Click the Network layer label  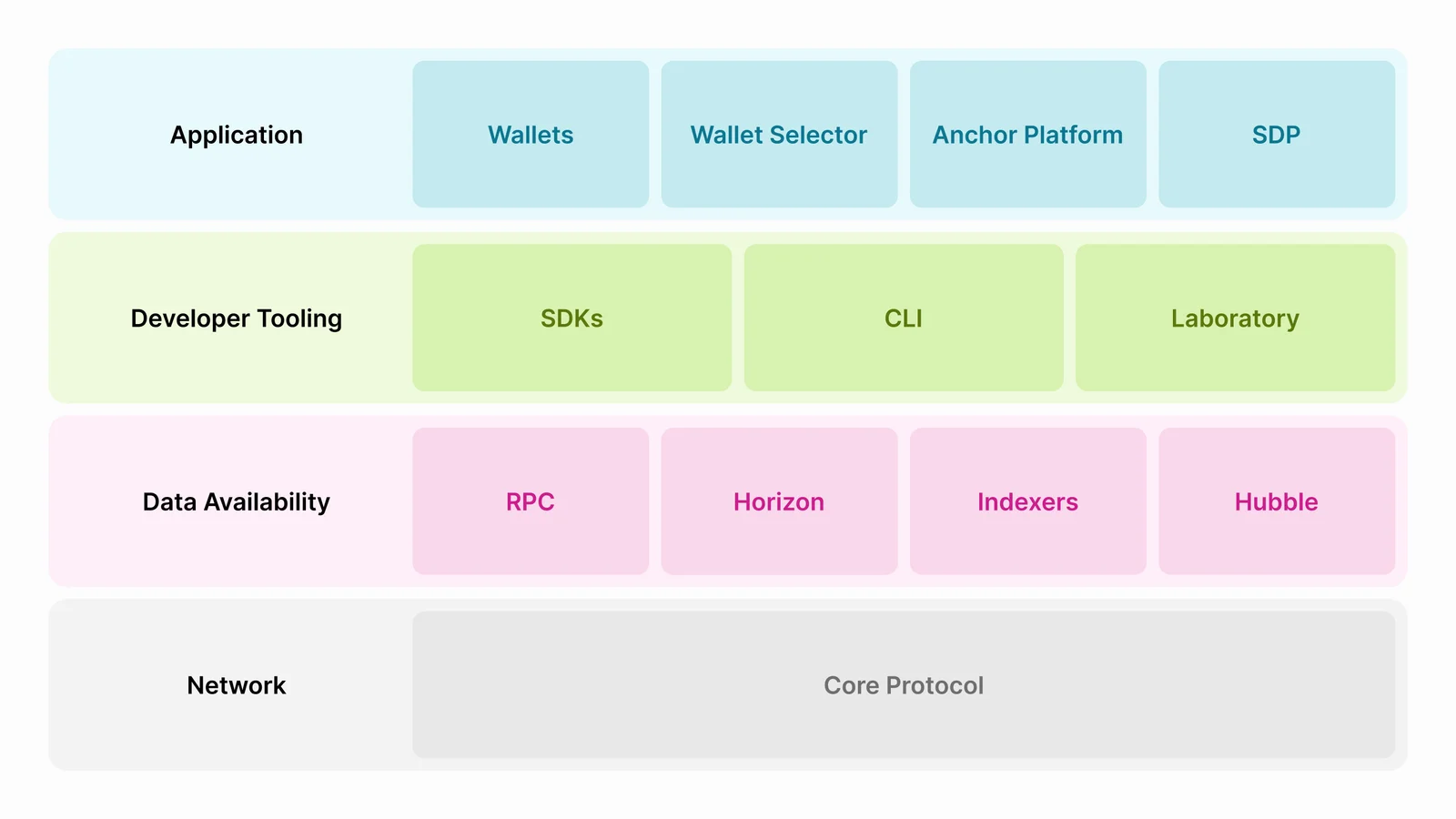(237, 685)
